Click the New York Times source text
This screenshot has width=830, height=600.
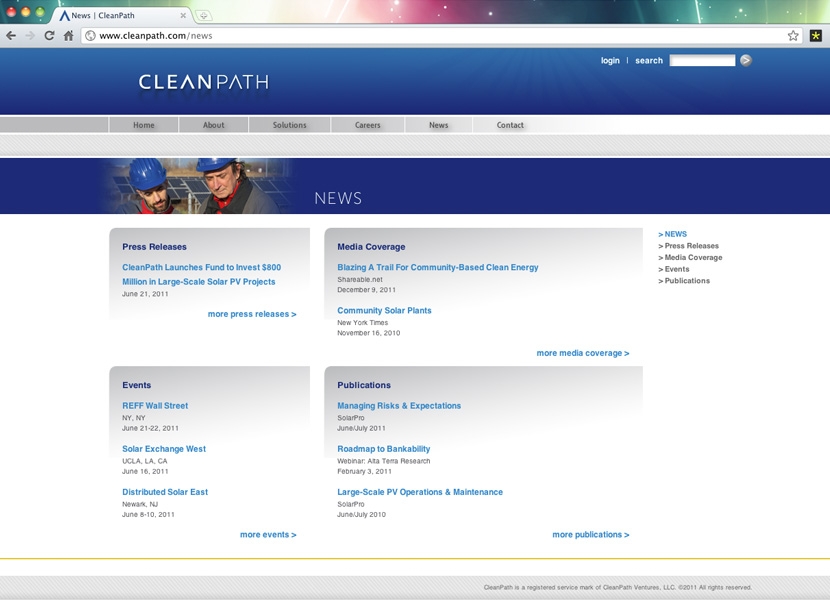(x=363, y=323)
